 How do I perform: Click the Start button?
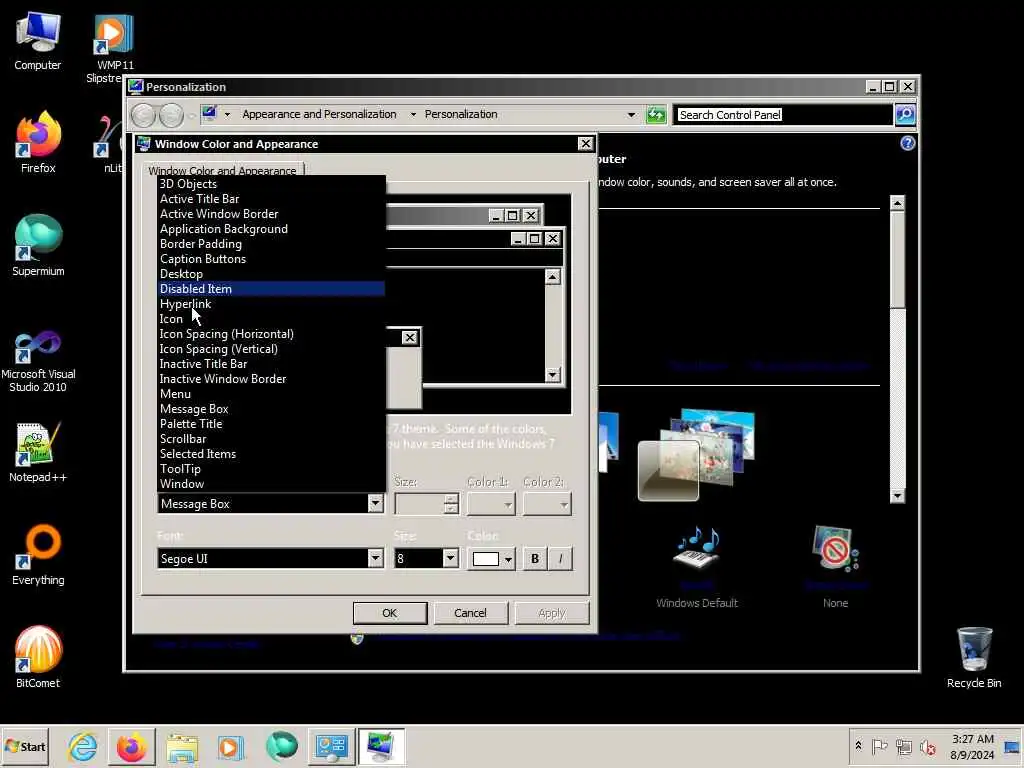coord(25,746)
